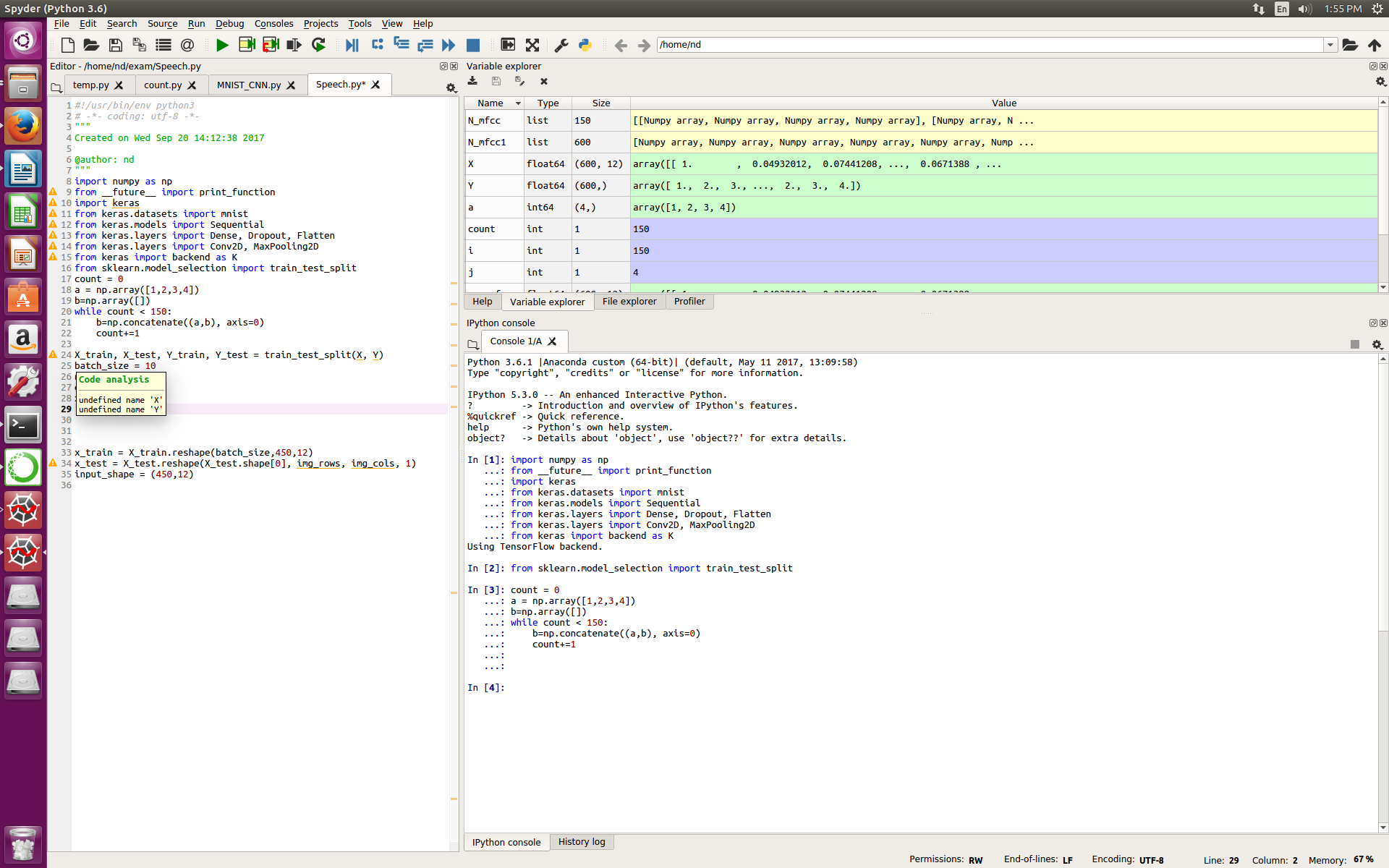Image resolution: width=1389 pixels, height=868 pixels.
Task: Start debugging with the debug icon
Action: [x=352, y=45]
